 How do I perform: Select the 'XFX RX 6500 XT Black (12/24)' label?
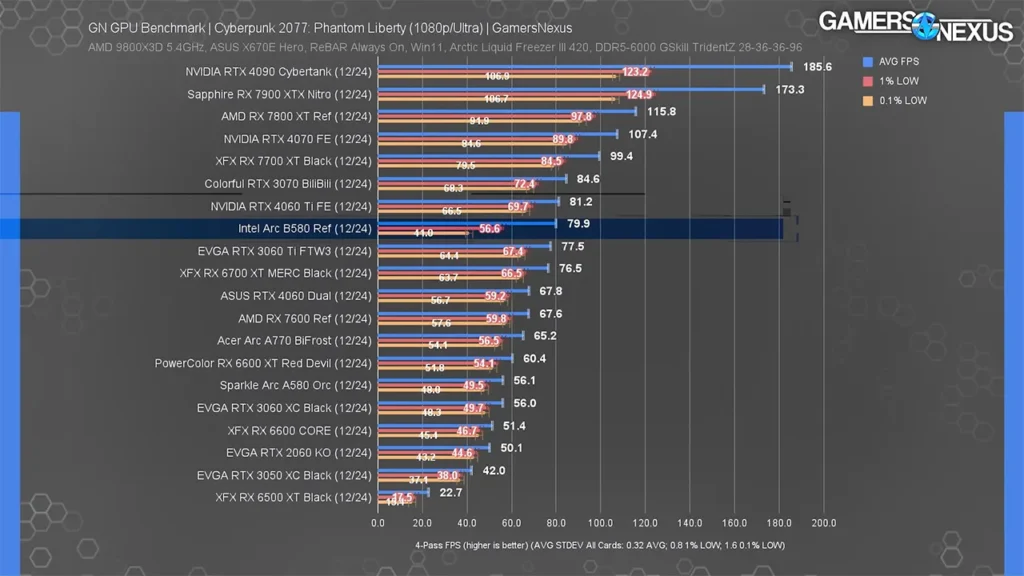point(293,498)
